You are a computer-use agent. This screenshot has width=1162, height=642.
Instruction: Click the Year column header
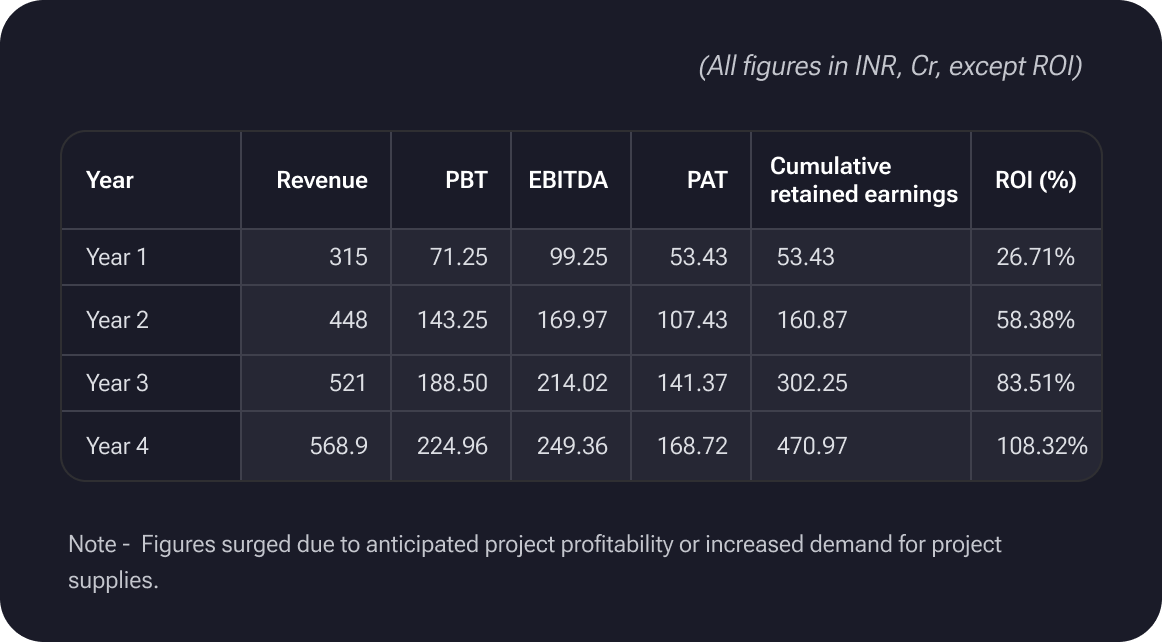(x=110, y=180)
